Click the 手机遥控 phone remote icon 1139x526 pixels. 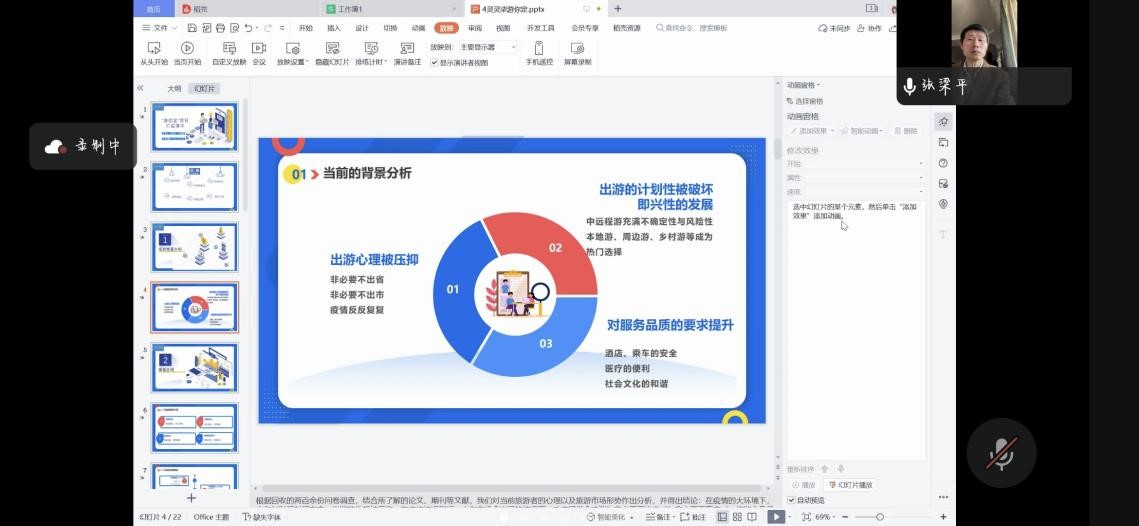tap(539, 53)
